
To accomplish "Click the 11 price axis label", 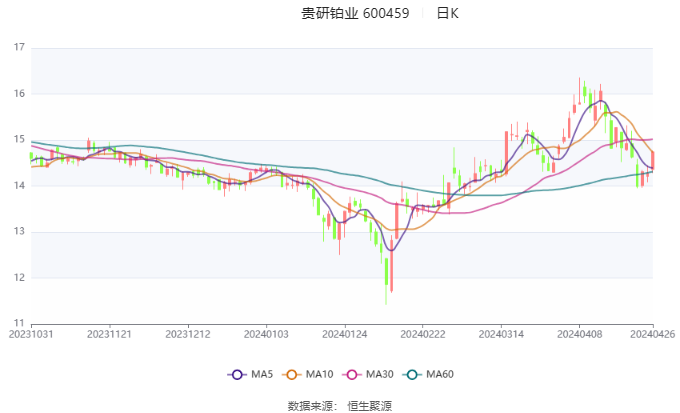I will [19, 323].
